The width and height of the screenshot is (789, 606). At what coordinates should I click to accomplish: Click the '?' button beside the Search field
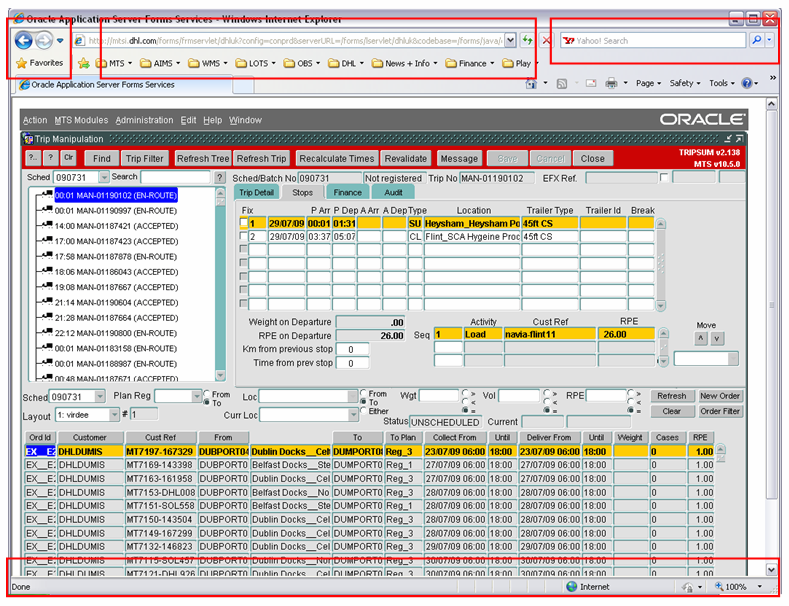pyautogui.click(x=219, y=178)
